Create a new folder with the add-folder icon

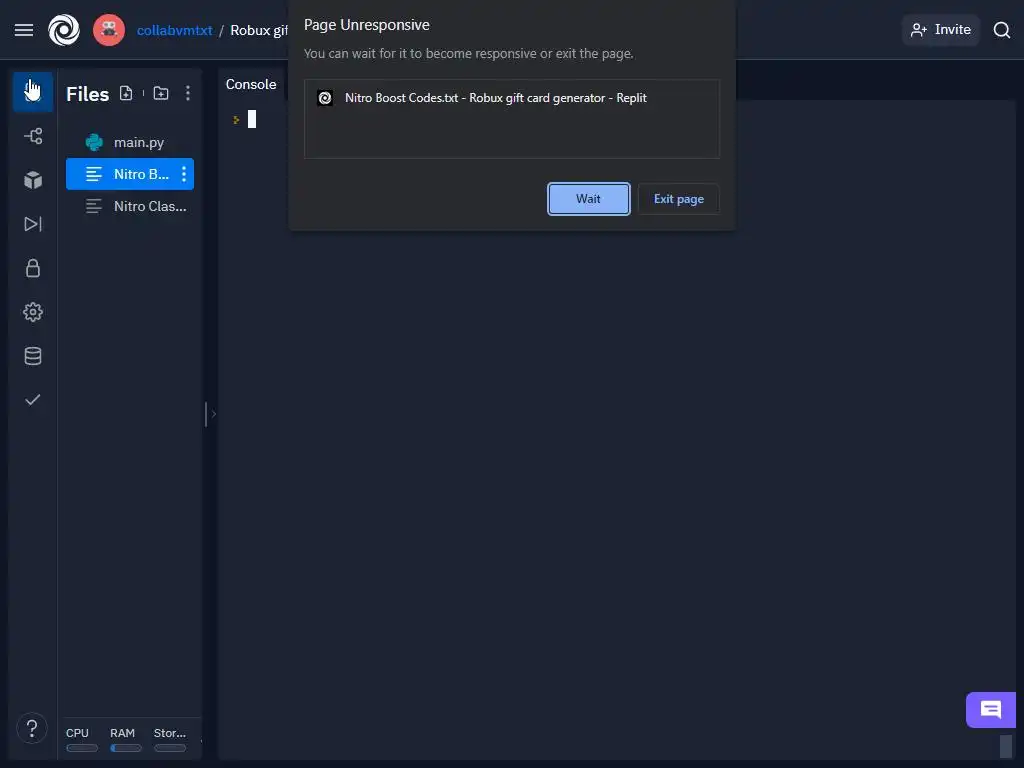pos(161,93)
